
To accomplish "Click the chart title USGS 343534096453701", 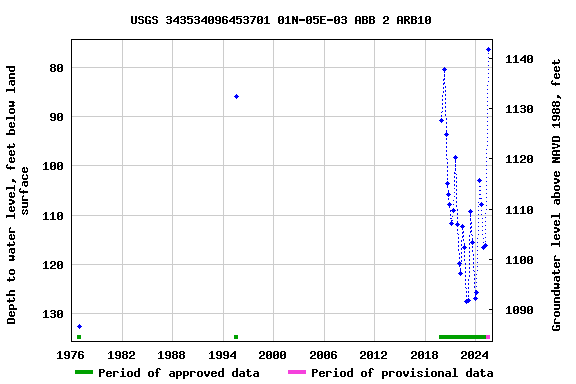I will 281,20.
